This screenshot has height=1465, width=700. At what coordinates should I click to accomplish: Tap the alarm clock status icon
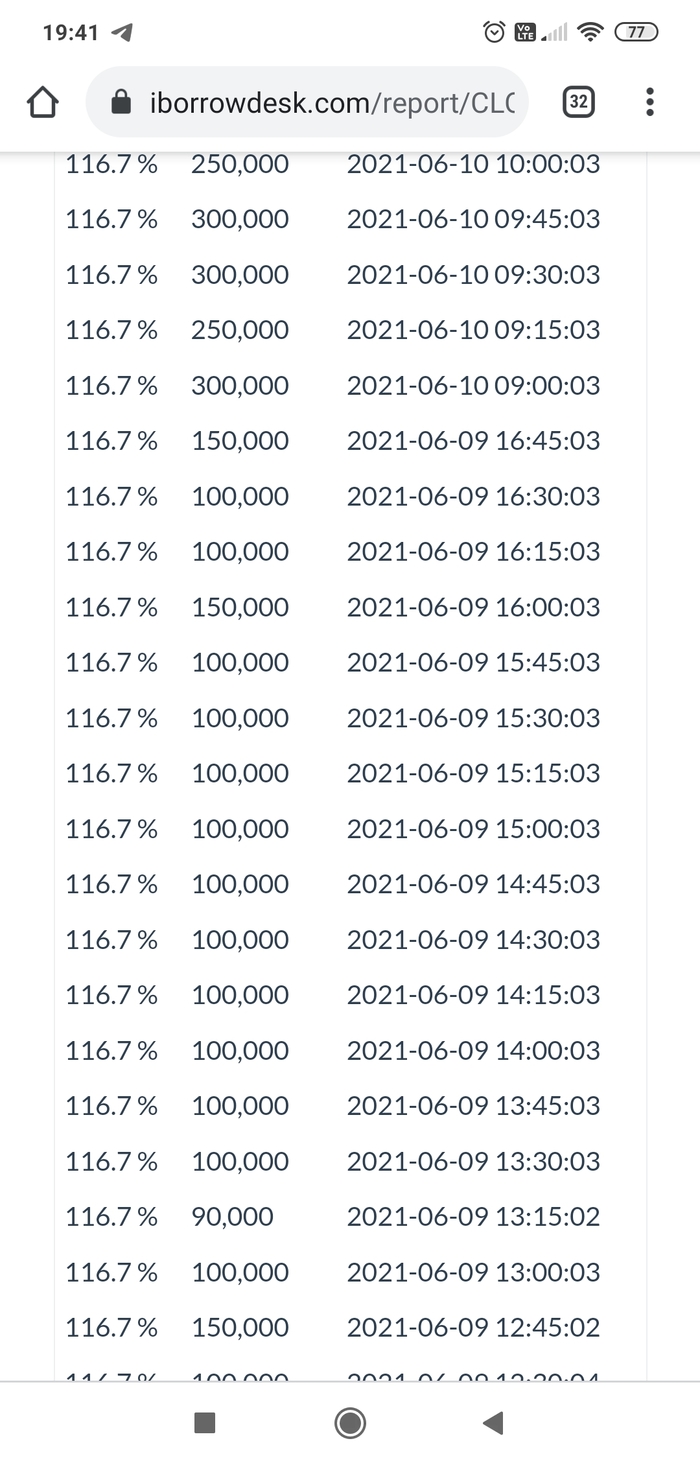494,32
